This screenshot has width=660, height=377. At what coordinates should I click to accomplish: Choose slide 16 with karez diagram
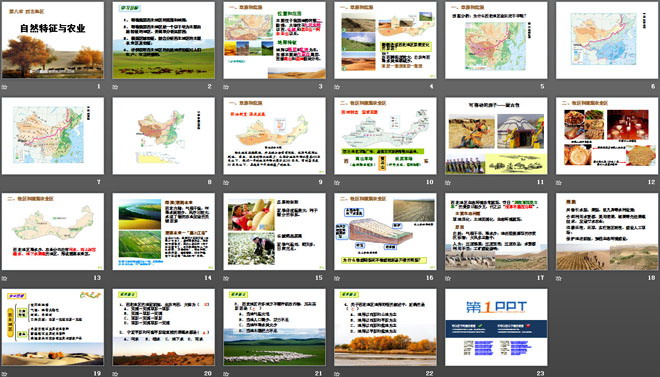point(385,231)
